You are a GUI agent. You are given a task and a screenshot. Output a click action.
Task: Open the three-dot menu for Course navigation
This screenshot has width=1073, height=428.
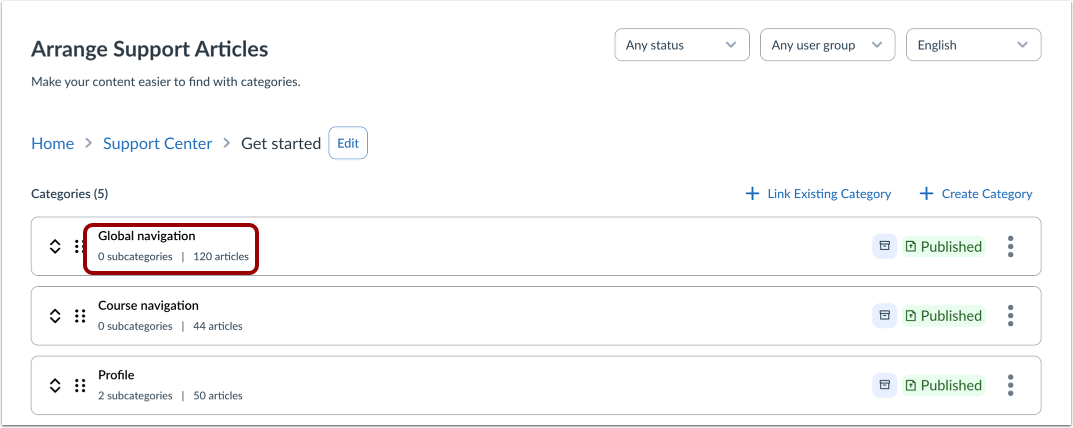pos(1011,315)
